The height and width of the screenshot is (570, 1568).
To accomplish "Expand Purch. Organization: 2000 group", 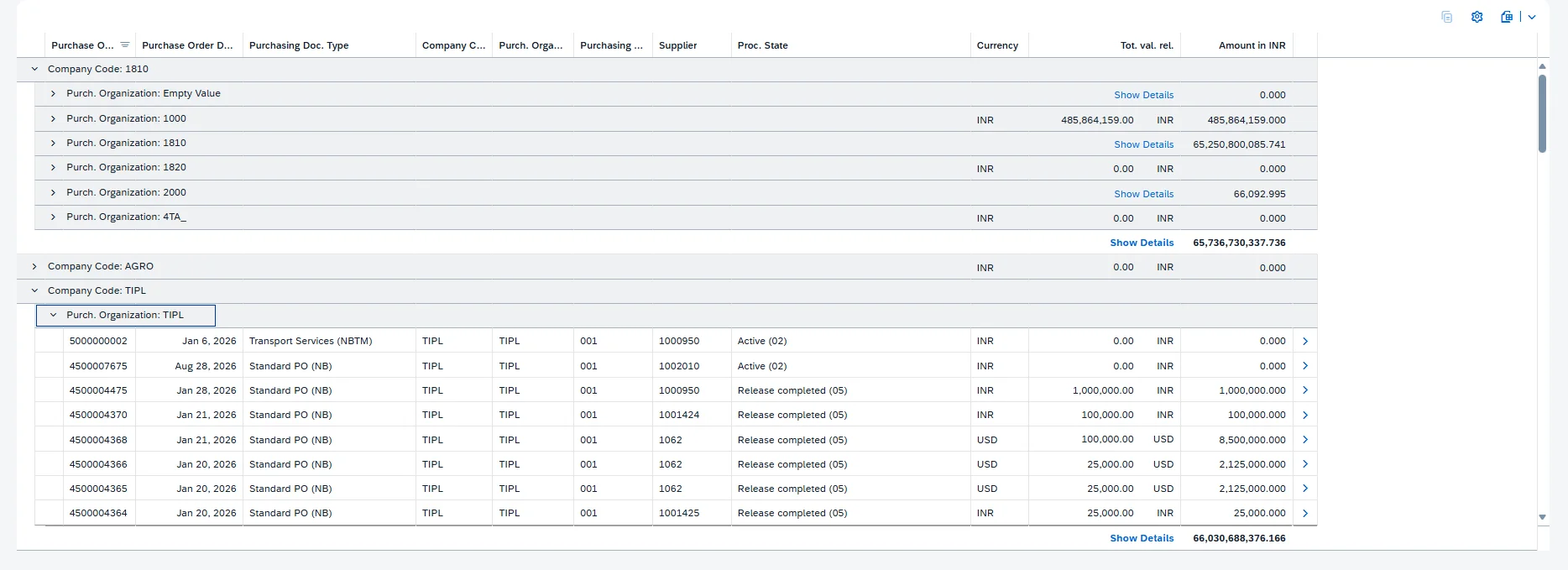I will (x=53, y=192).
